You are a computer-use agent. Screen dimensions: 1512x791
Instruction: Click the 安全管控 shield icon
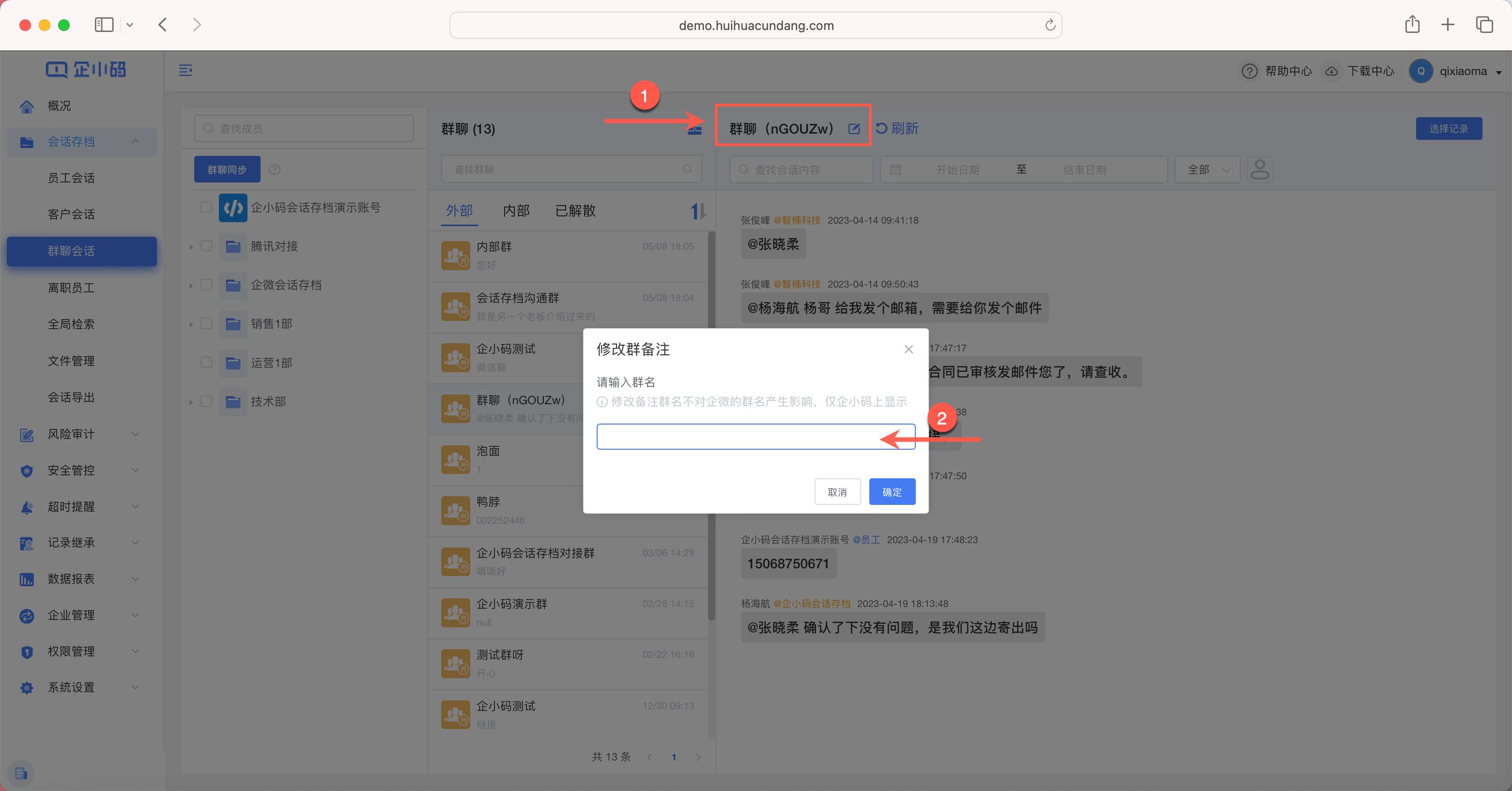[x=27, y=471]
